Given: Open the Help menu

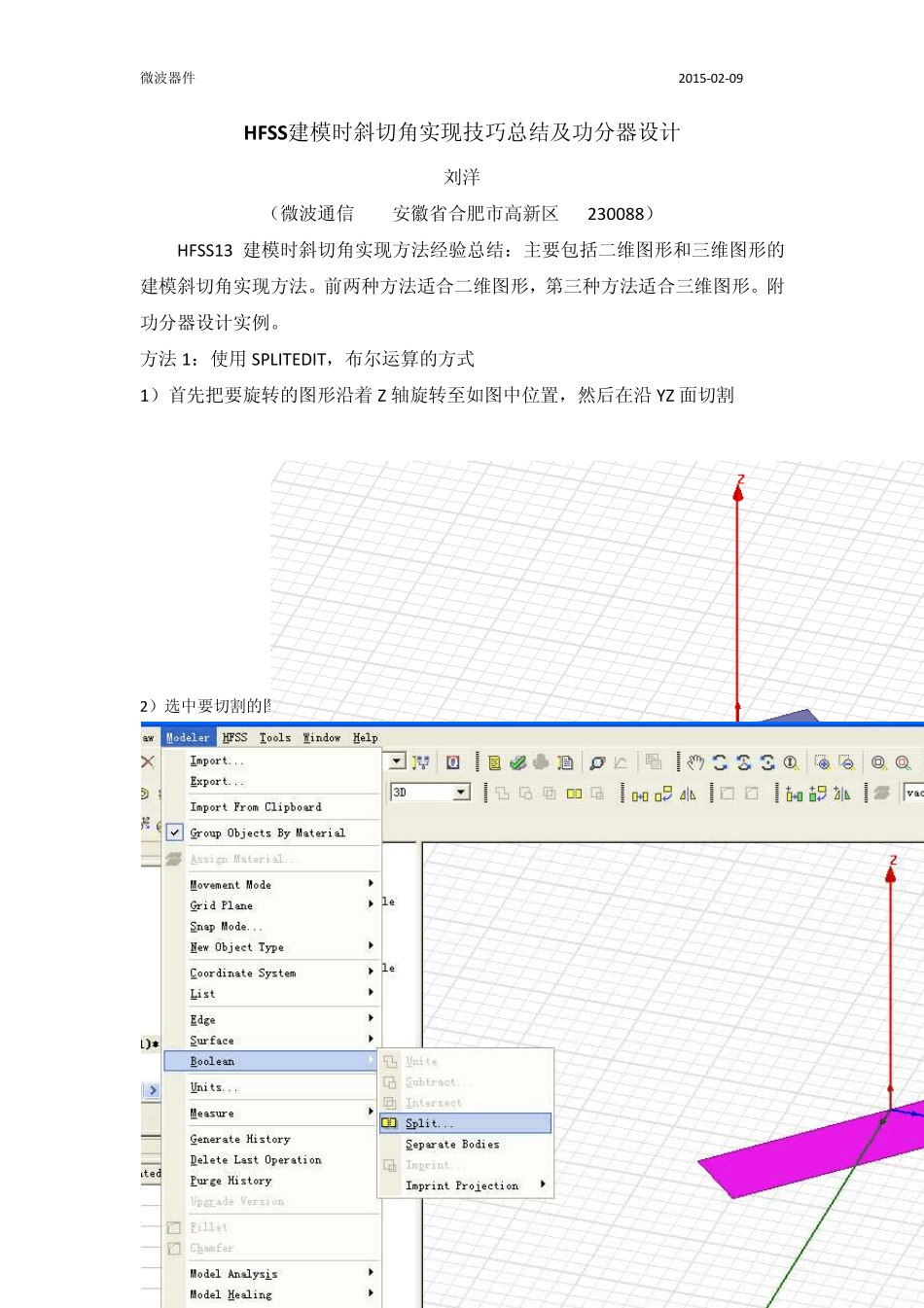Looking at the screenshot, I should 366,738.
